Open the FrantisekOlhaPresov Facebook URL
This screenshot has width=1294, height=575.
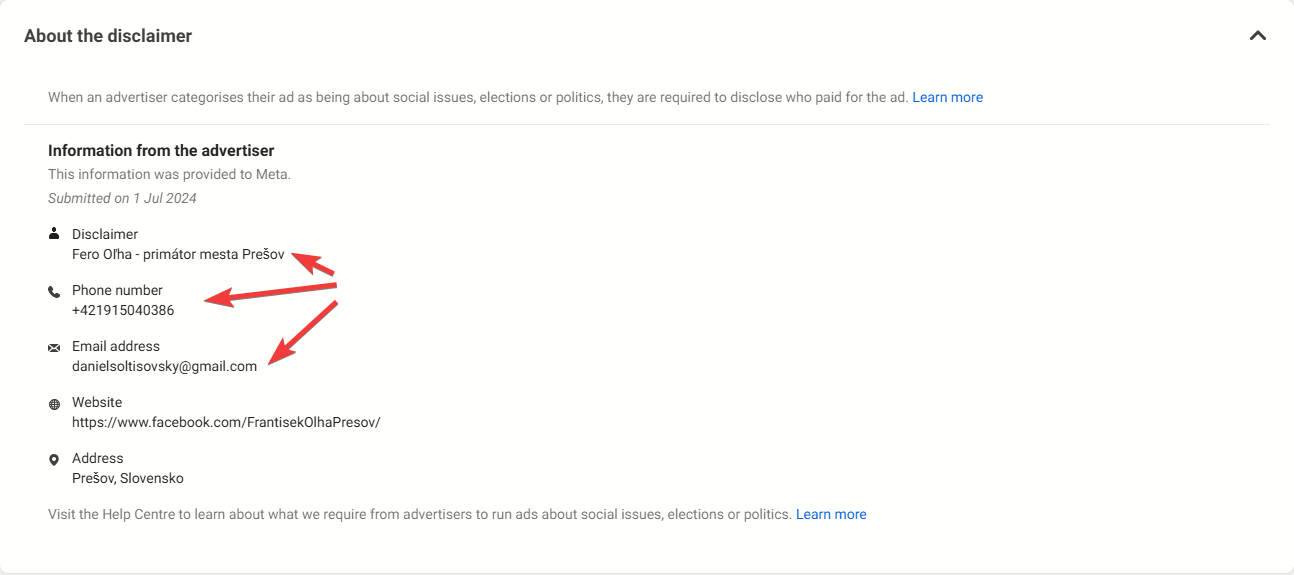tap(226, 422)
